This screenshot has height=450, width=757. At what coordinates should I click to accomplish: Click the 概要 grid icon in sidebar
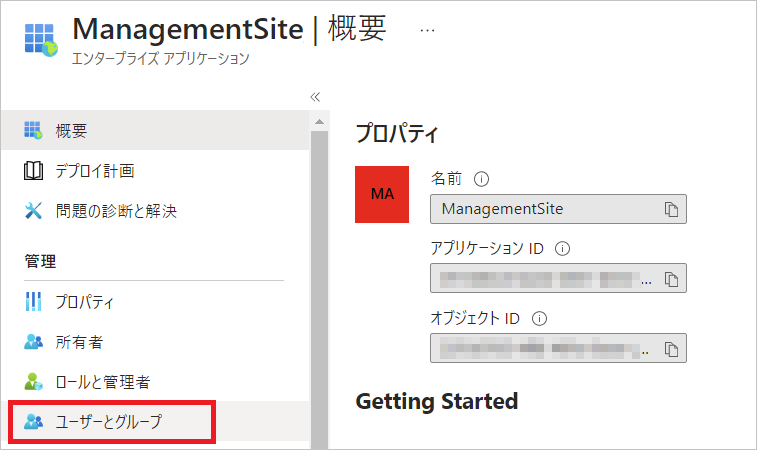click(33, 130)
